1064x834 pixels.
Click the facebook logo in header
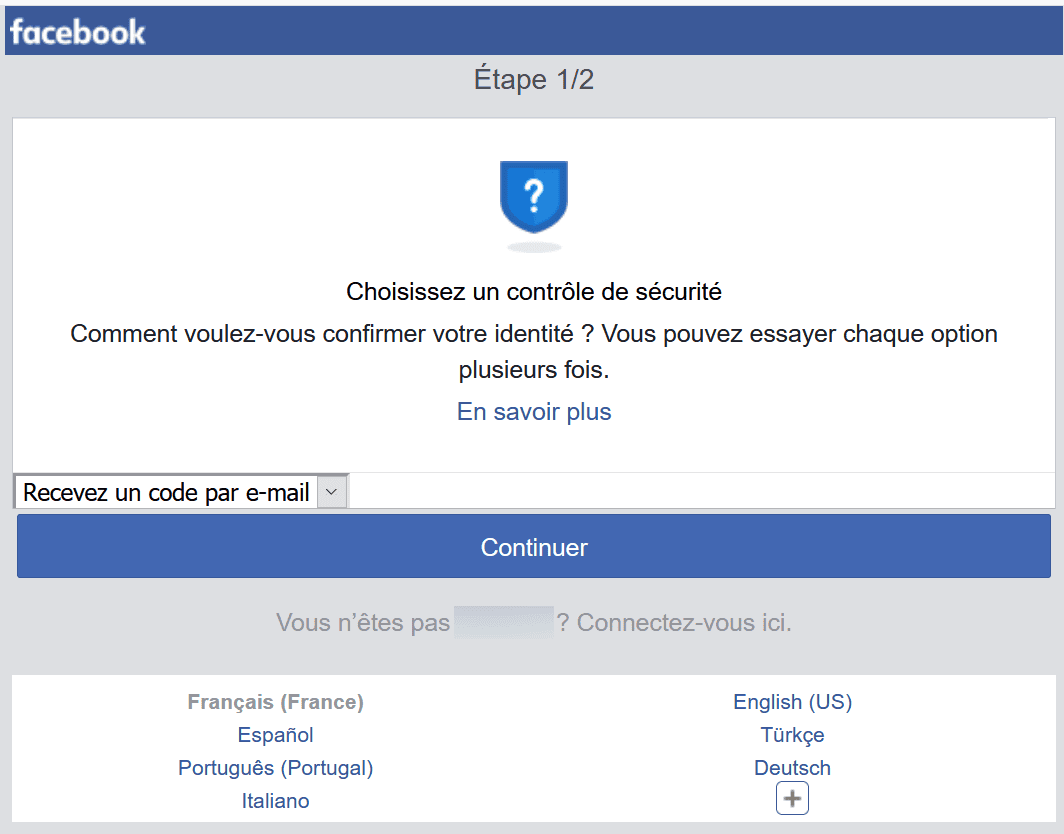pos(77,32)
